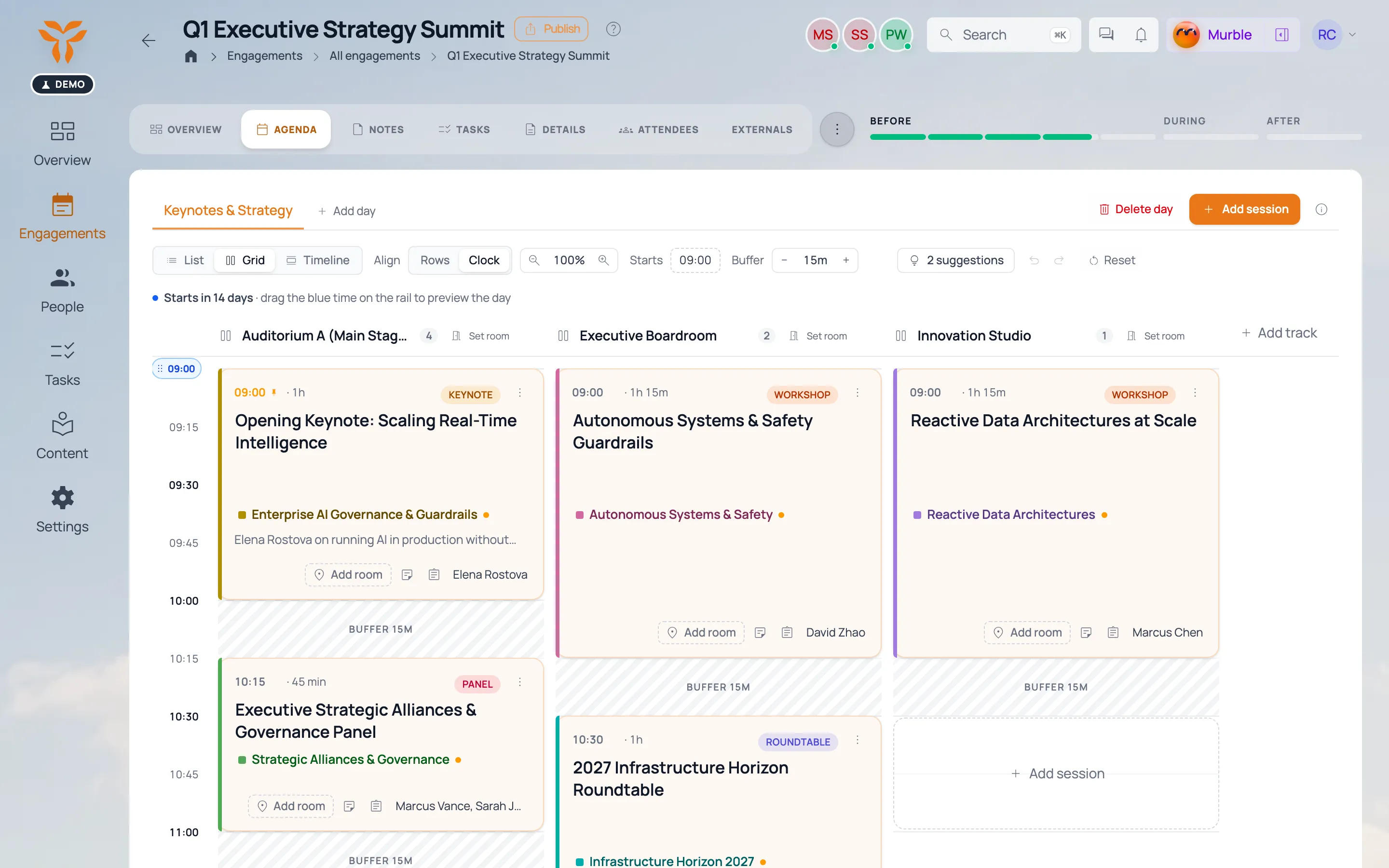Open the three-dot menu beside the tabs
This screenshot has height=868, width=1389.
(837, 129)
